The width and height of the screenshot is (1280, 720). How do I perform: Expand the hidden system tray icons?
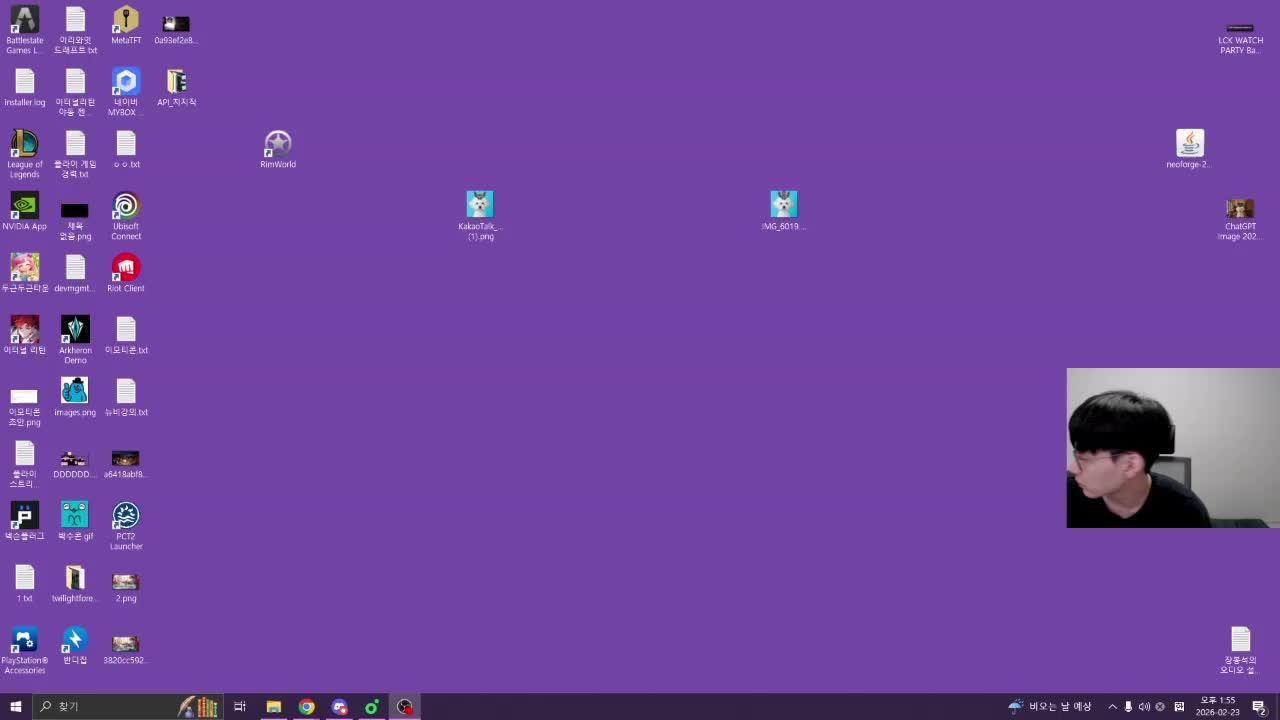(x=1112, y=707)
